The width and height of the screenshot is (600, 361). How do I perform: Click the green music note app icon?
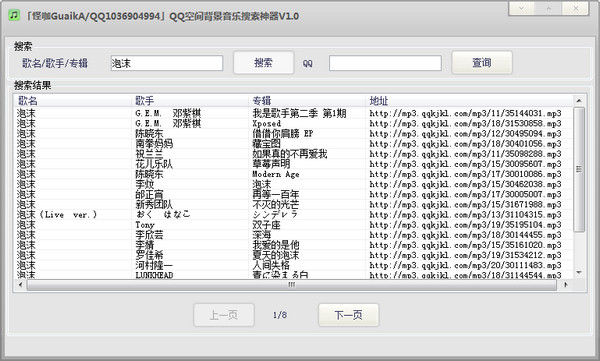14,15
